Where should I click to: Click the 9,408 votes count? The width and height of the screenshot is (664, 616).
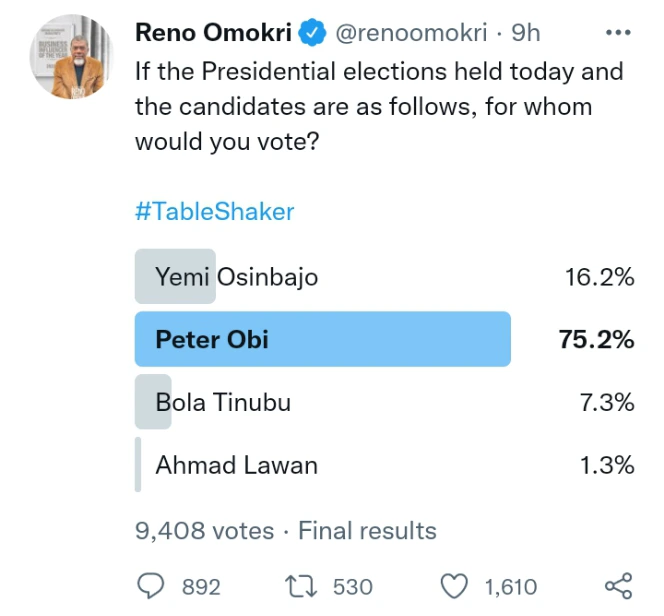tap(204, 530)
